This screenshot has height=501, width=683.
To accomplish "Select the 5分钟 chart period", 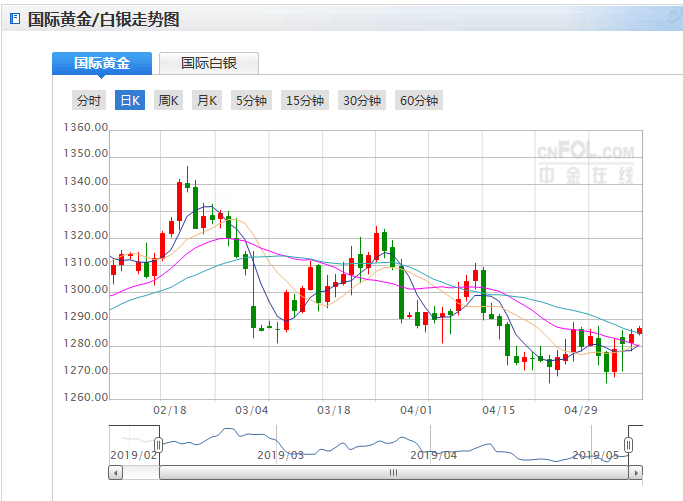I will [251, 101].
